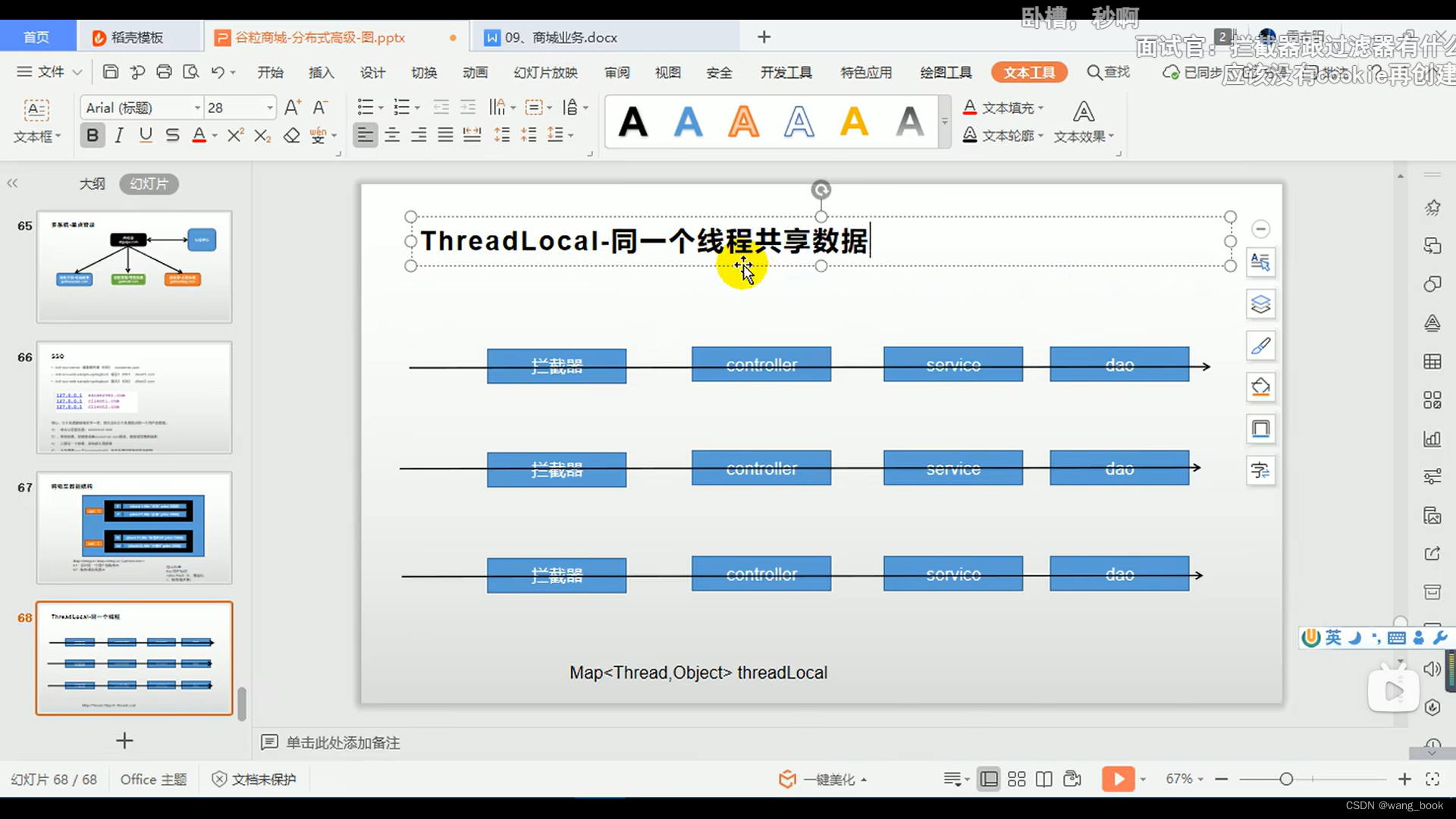Increase indent level icon
Image resolution: width=1456 pixels, height=819 pixels.
point(469,108)
